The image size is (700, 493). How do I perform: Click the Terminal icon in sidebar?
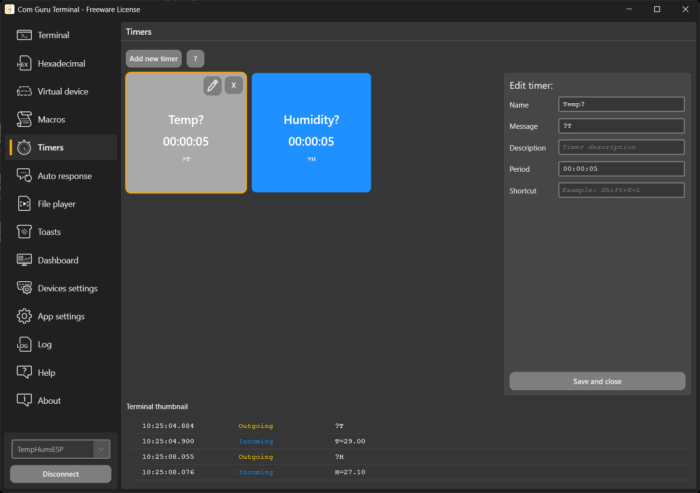[x=24, y=35]
